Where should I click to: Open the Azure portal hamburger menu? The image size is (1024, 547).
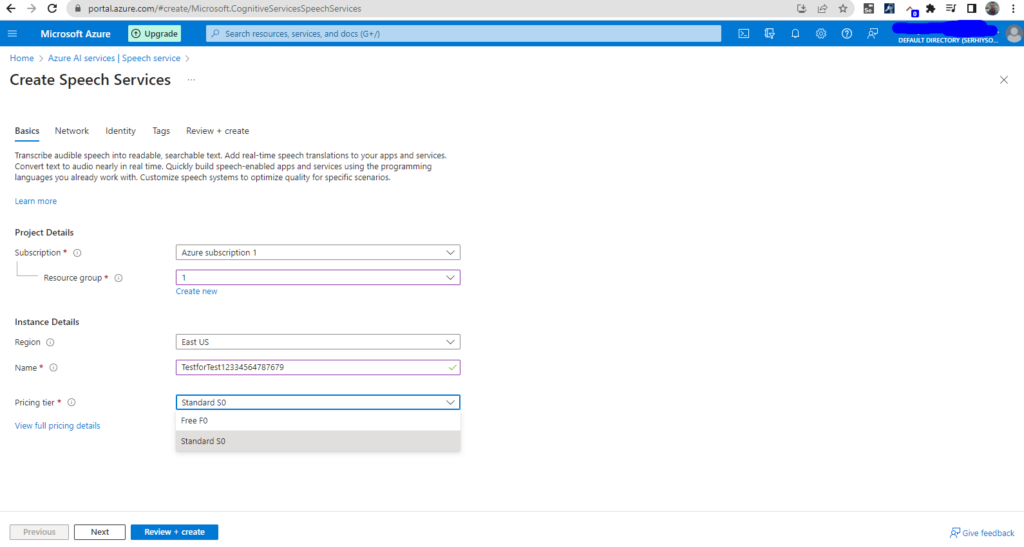(x=12, y=33)
